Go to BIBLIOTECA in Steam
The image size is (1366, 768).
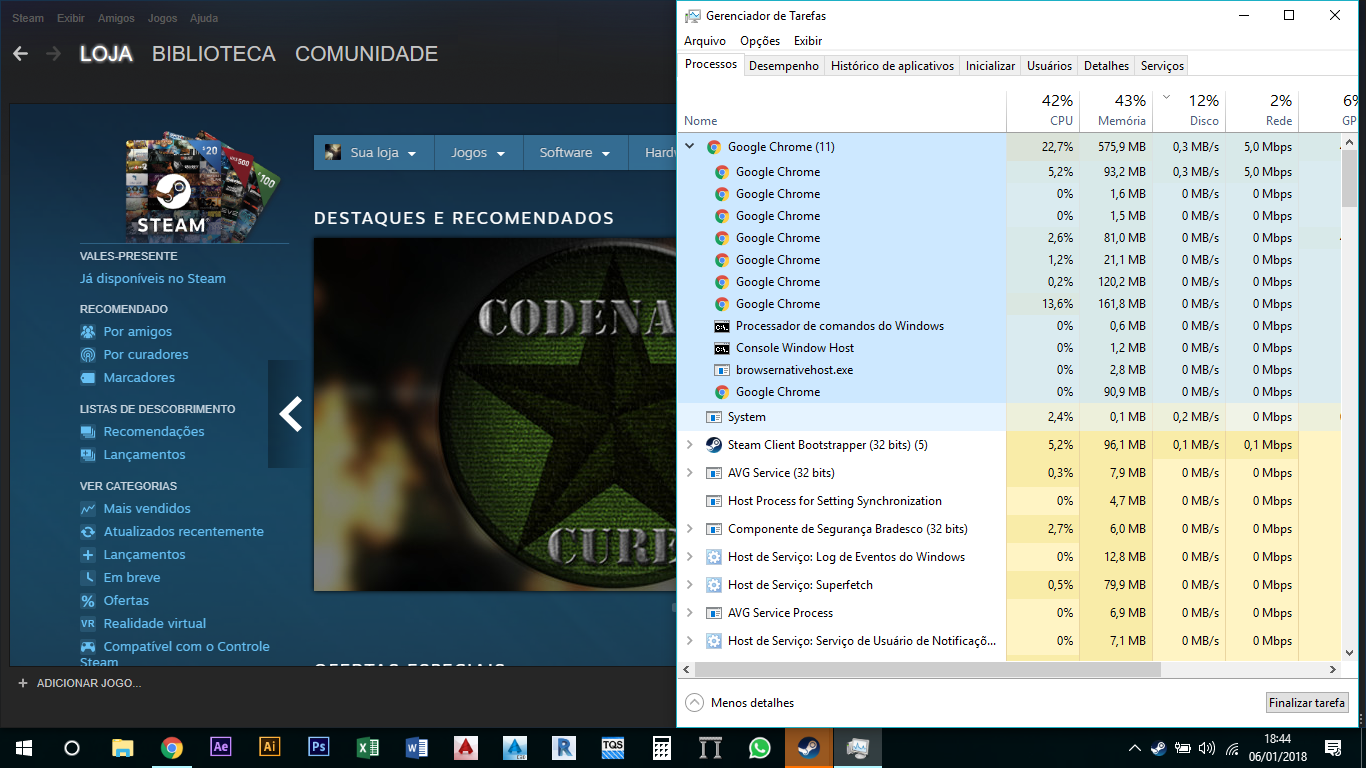(x=214, y=54)
